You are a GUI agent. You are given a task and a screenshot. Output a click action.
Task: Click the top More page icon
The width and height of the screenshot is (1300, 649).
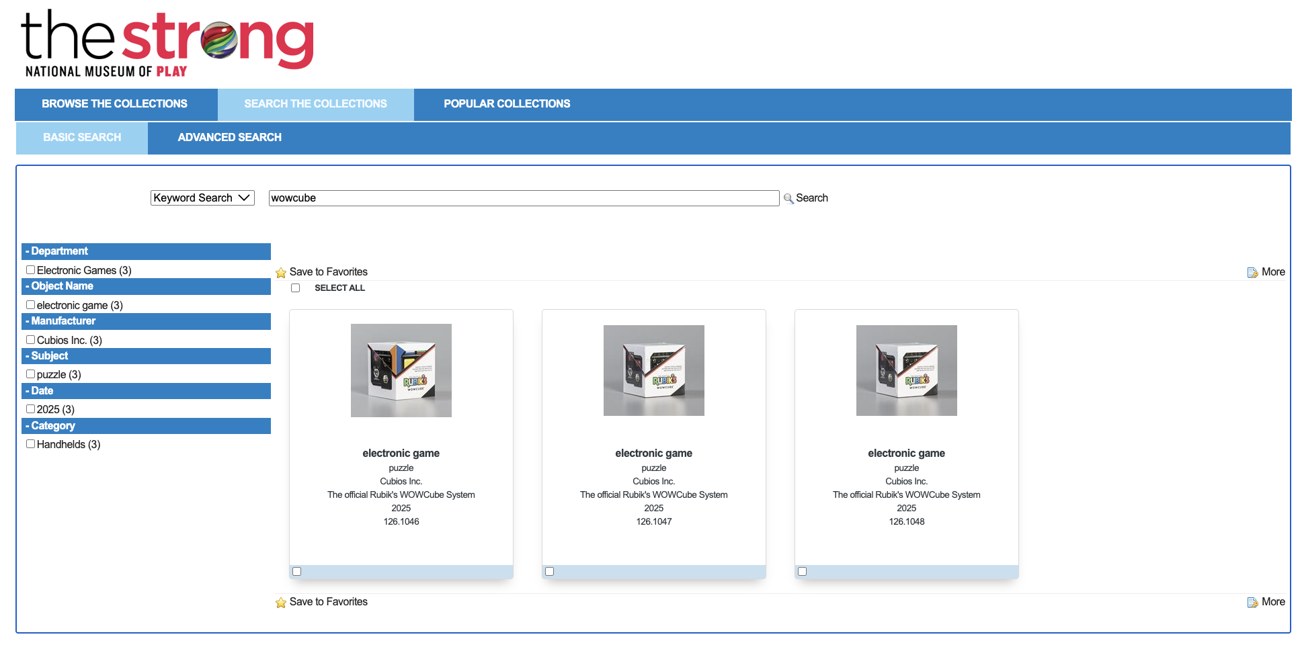[1252, 272]
